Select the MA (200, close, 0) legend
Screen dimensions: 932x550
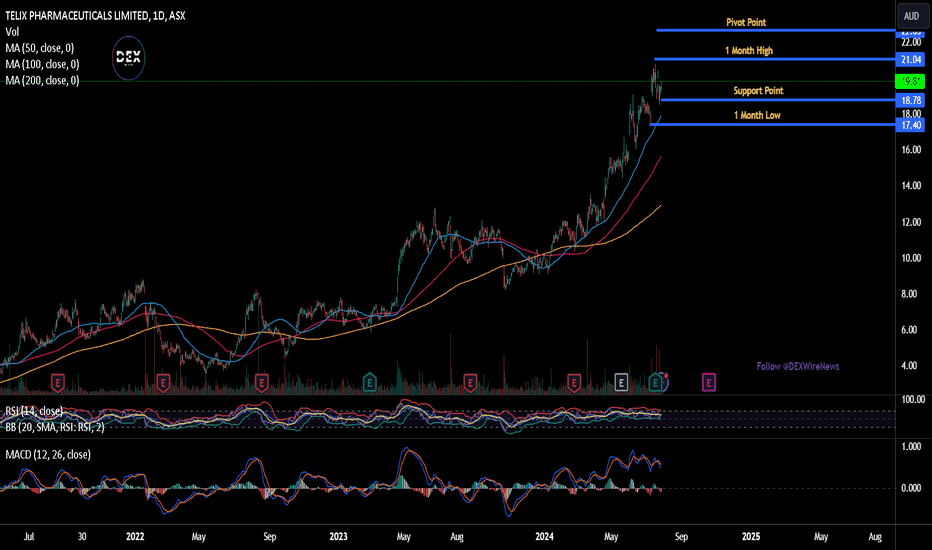[x=42, y=80]
